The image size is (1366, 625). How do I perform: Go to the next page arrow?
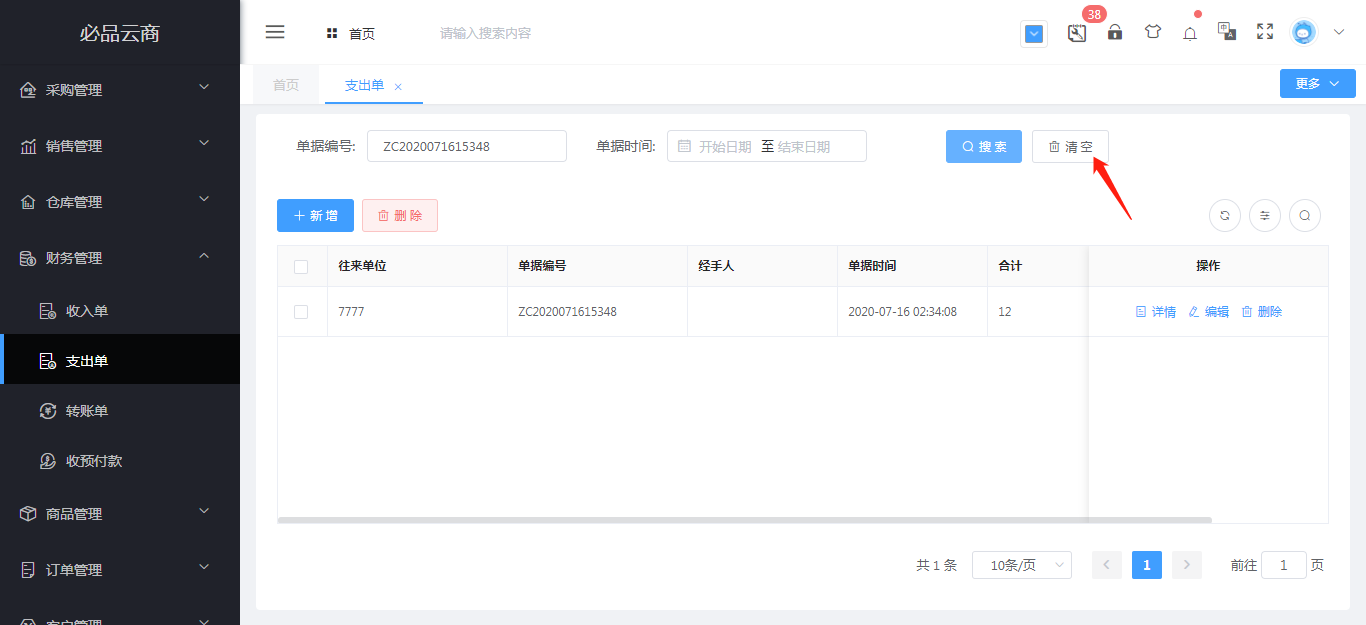[x=1187, y=565]
